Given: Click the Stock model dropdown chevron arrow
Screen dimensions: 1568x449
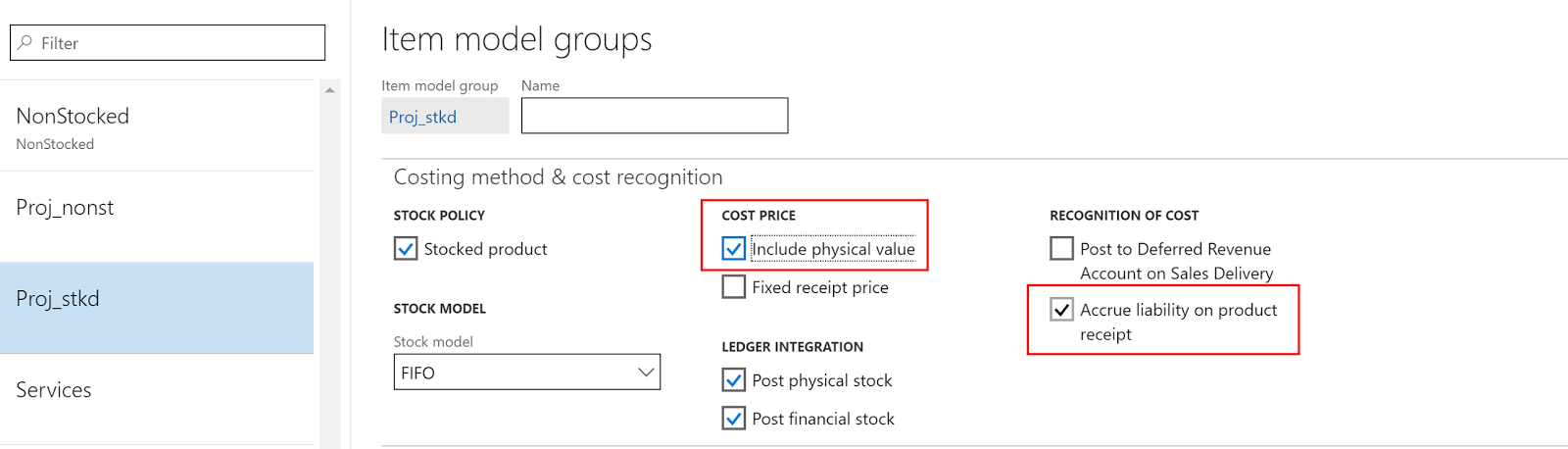Looking at the screenshot, I should tap(646, 373).
